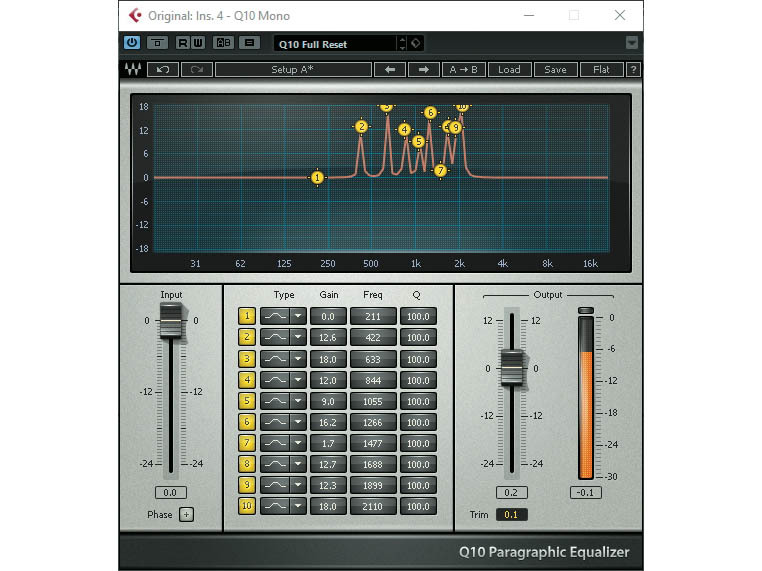Click the host bypass icon next to power
Image resolution: width=762 pixels, height=571 pixels.
pos(157,43)
